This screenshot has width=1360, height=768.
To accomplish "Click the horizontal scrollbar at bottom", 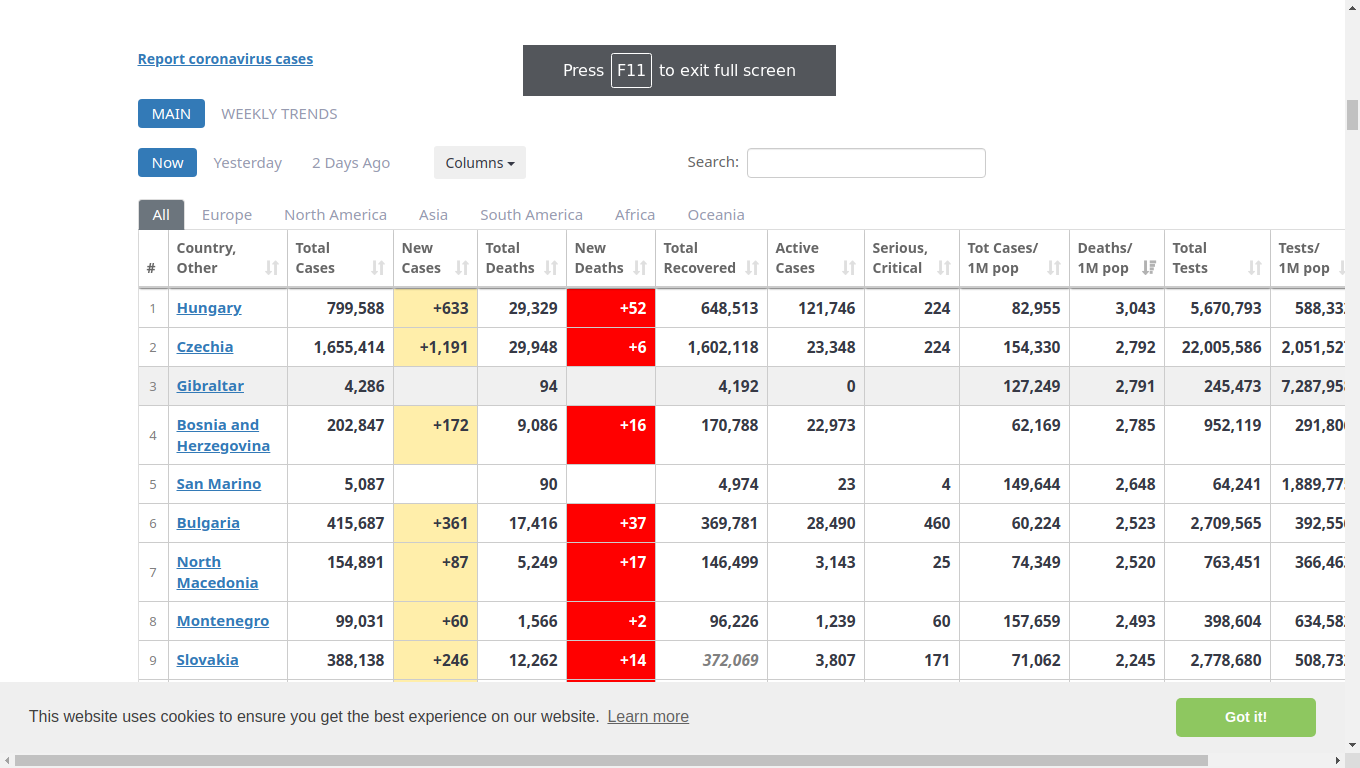I will click(x=611, y=761).
